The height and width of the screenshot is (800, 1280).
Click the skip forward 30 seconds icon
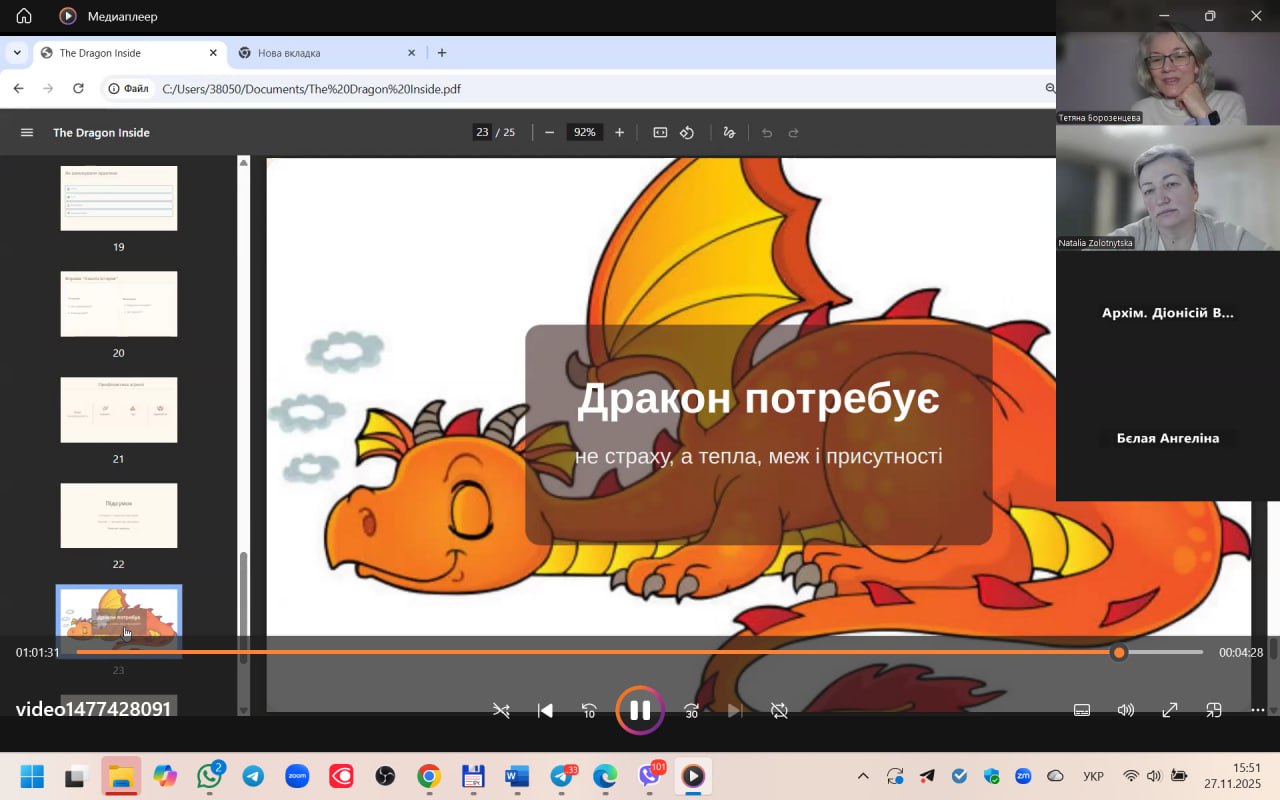[x=691, y=710]
